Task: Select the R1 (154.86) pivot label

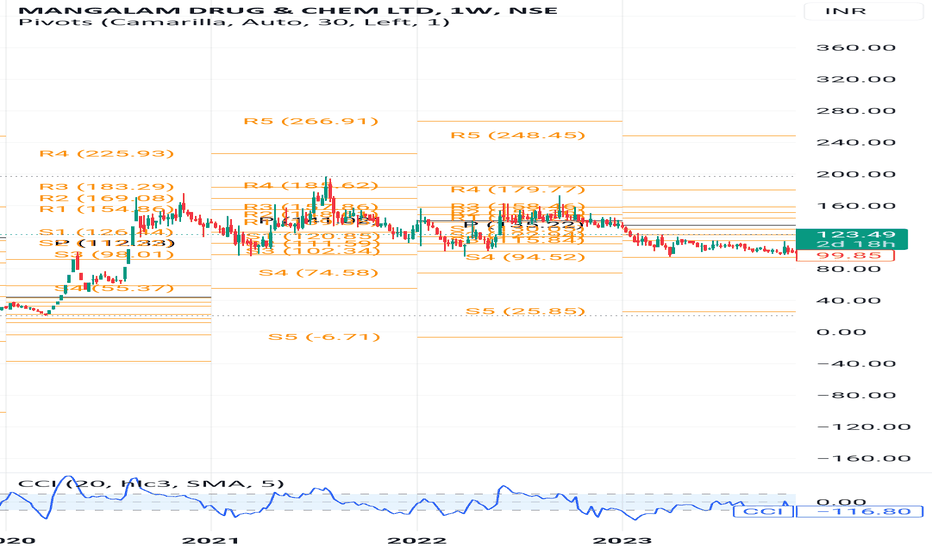Action: tap(107, 209)
